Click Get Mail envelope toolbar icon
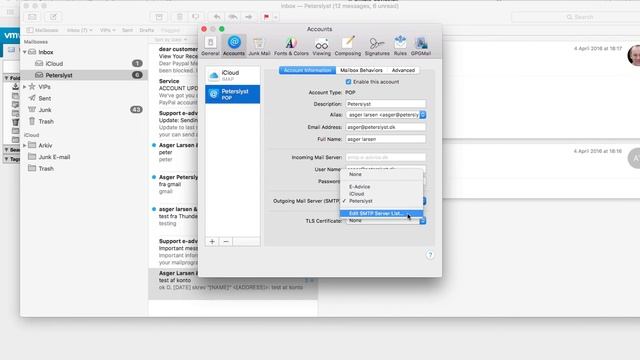The width and height of the screenshot is (640, 360). 32,17
